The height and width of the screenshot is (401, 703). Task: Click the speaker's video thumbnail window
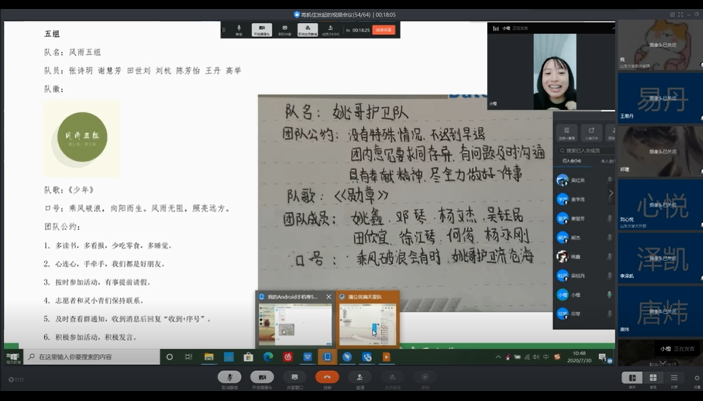(x=549, y=65)
